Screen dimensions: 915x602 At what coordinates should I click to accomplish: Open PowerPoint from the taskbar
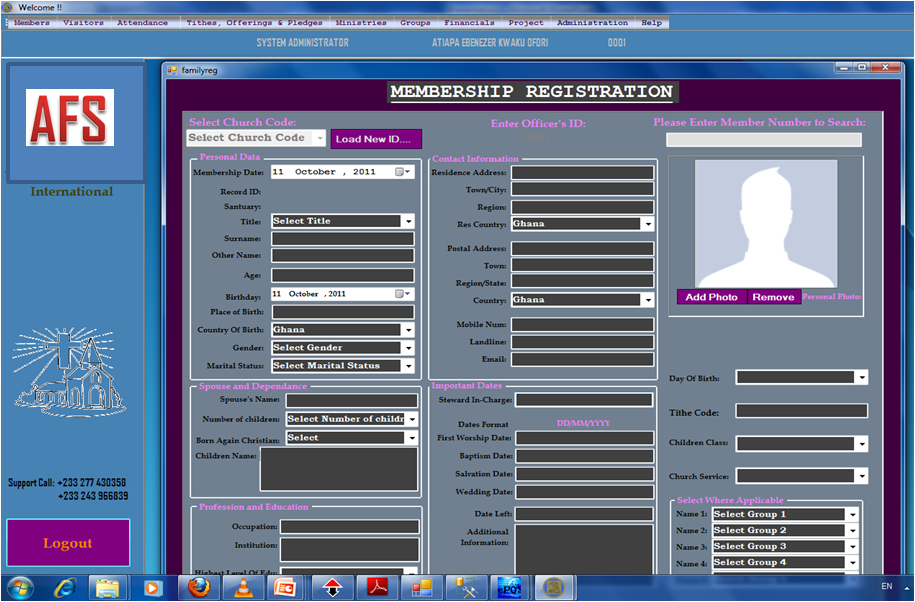286,587
